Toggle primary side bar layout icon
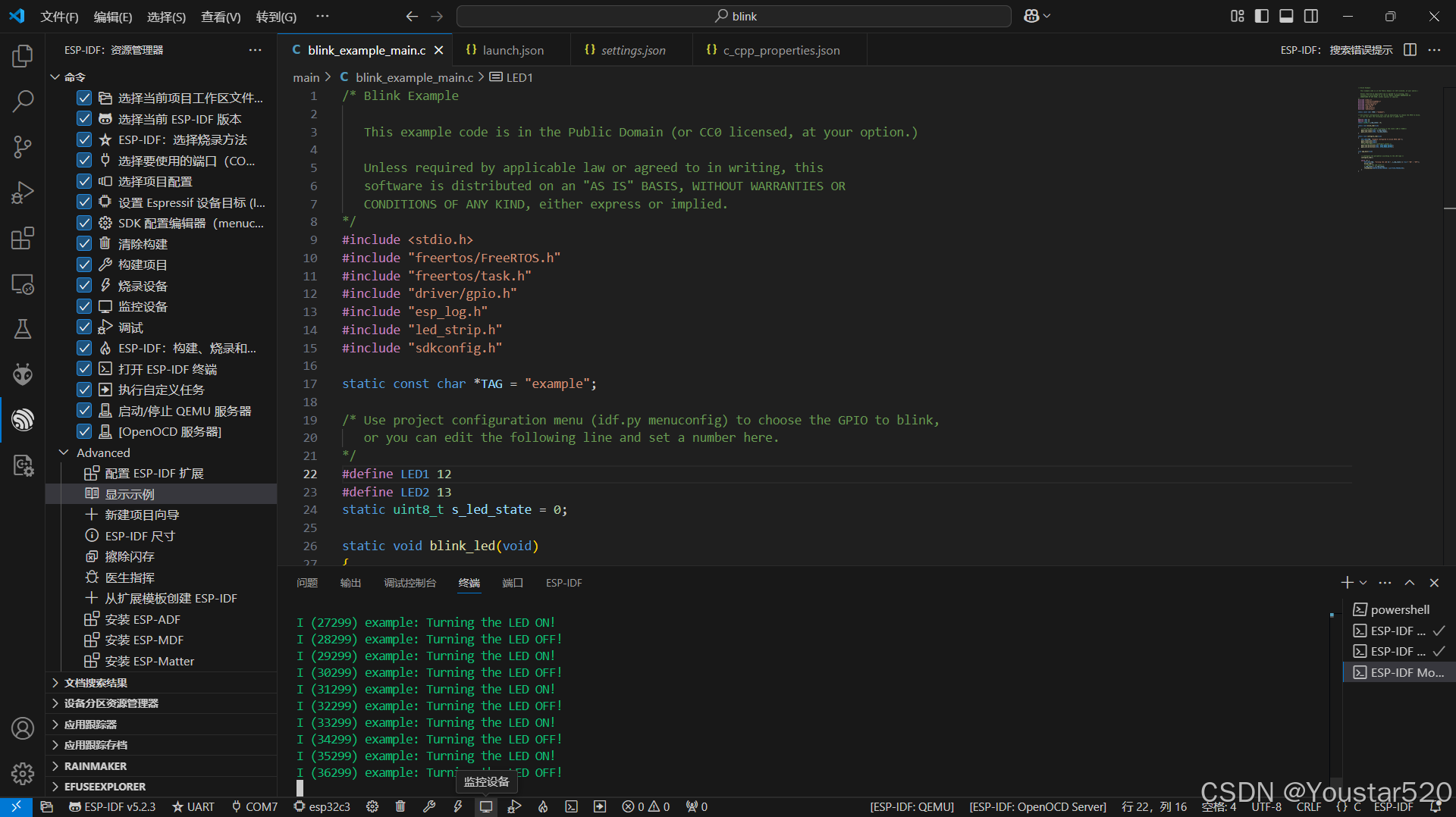1456x817 pixels. [1262, 16]
